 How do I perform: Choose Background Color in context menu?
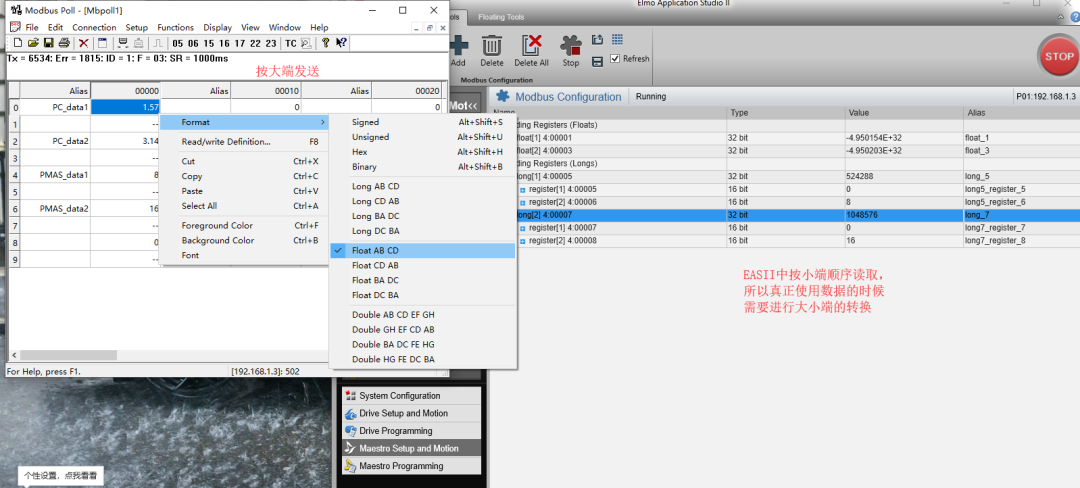245,240
